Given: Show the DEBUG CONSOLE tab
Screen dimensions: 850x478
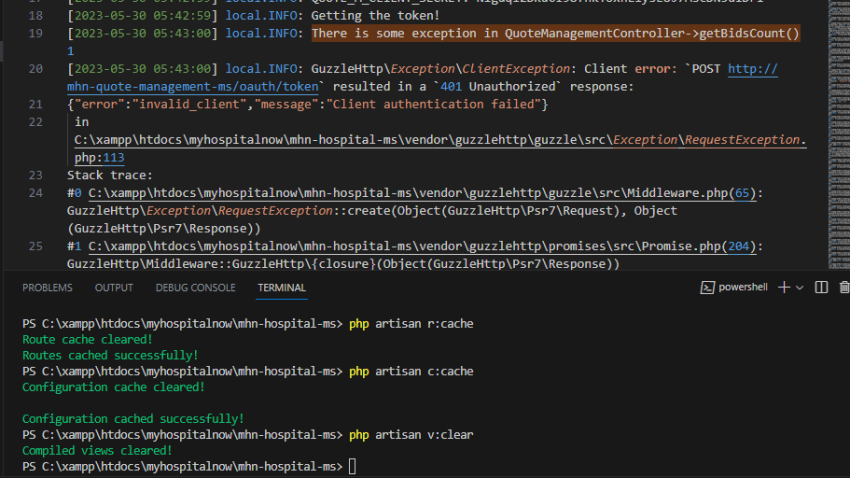Looking at the screenshot, I should 195,288.
